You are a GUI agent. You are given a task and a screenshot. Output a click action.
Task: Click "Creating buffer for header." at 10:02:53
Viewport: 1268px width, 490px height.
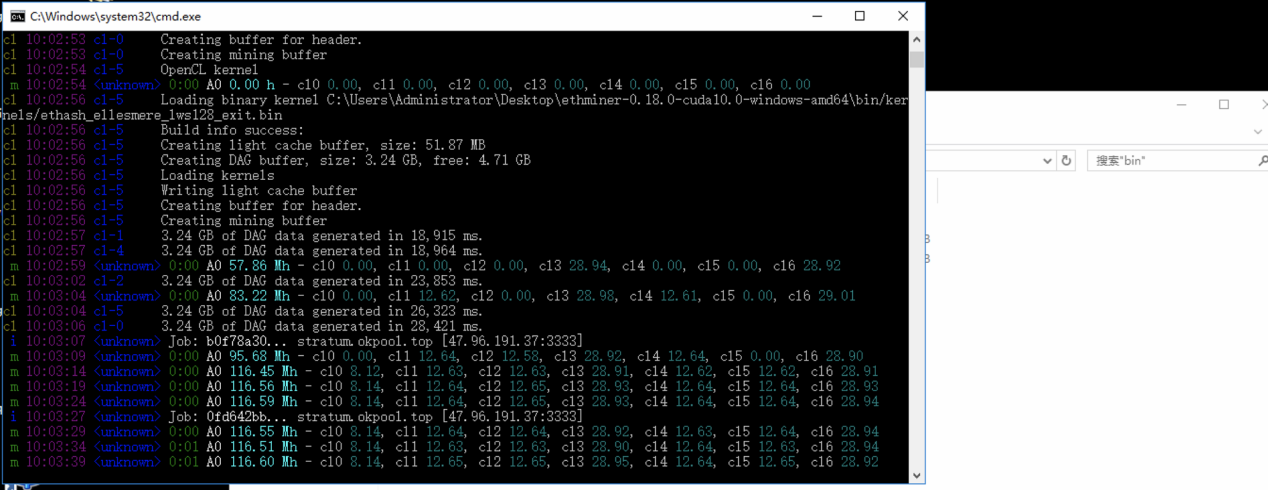coord(262,40)
